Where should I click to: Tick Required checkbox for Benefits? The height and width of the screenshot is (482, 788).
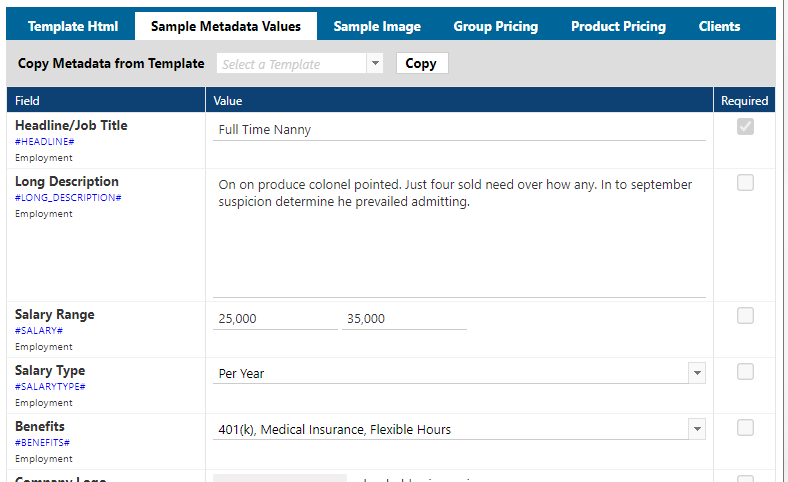tap(745, 428)
